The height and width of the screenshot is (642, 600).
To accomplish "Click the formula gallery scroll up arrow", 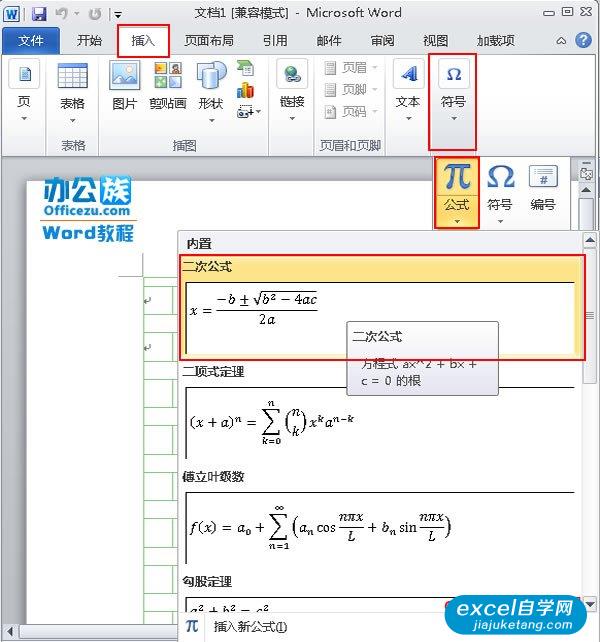I will coord(590,240).
